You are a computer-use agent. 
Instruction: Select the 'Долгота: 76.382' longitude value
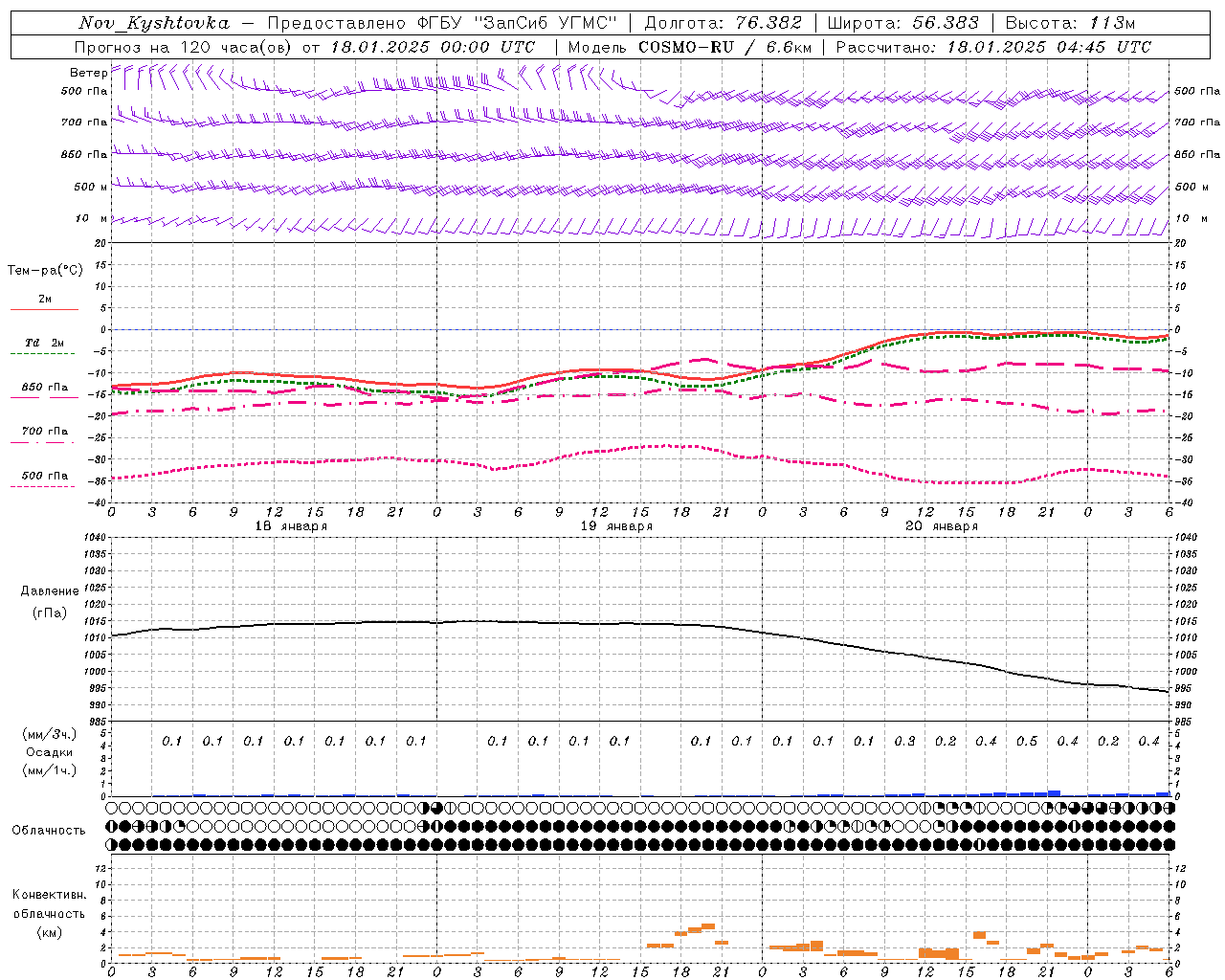click(724, 23)
